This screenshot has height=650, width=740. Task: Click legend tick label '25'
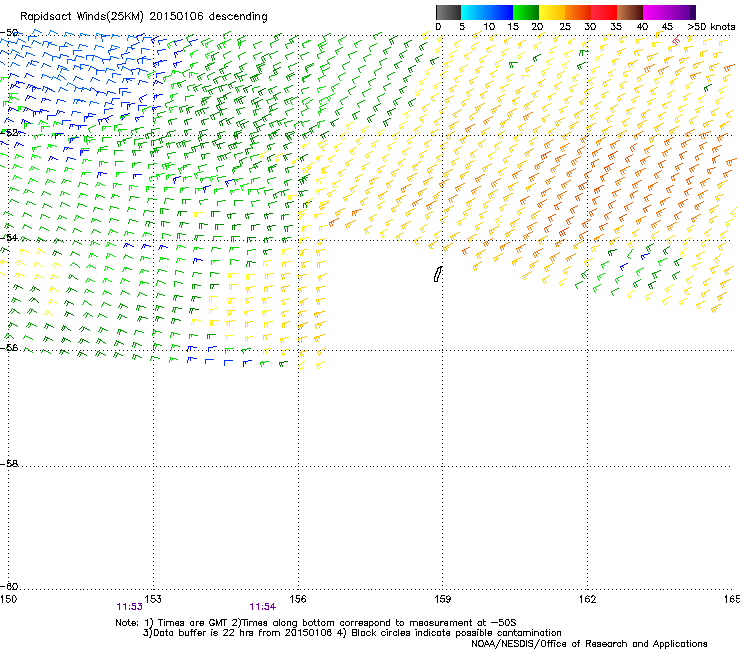tap(564, 27)
